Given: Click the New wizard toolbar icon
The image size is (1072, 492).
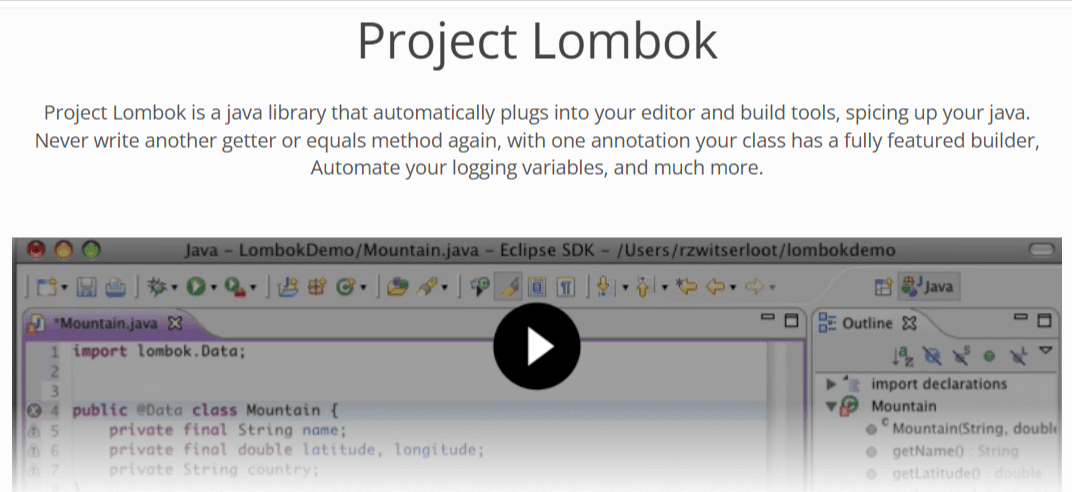Looking at the screenshot, I should click(46, 288).
